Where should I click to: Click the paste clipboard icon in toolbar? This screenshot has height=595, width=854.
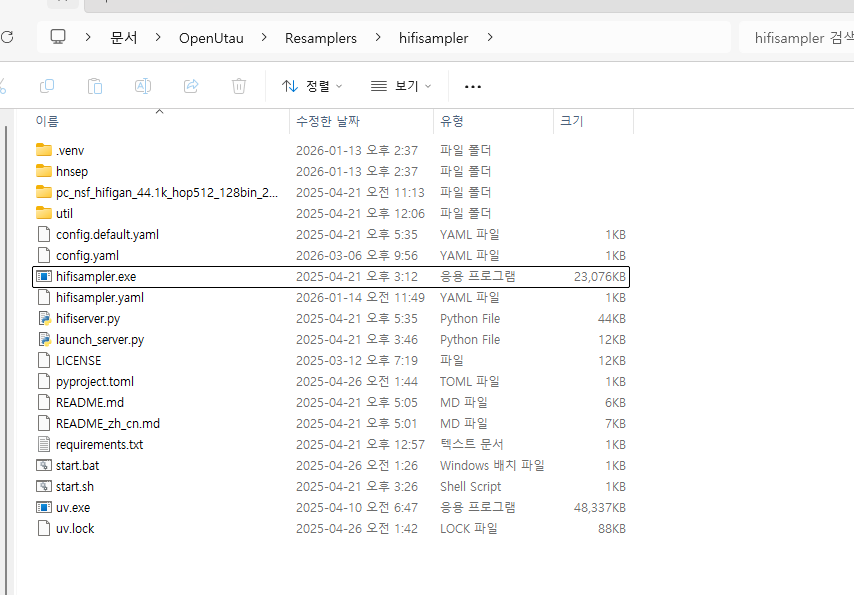tap(95, 86)
